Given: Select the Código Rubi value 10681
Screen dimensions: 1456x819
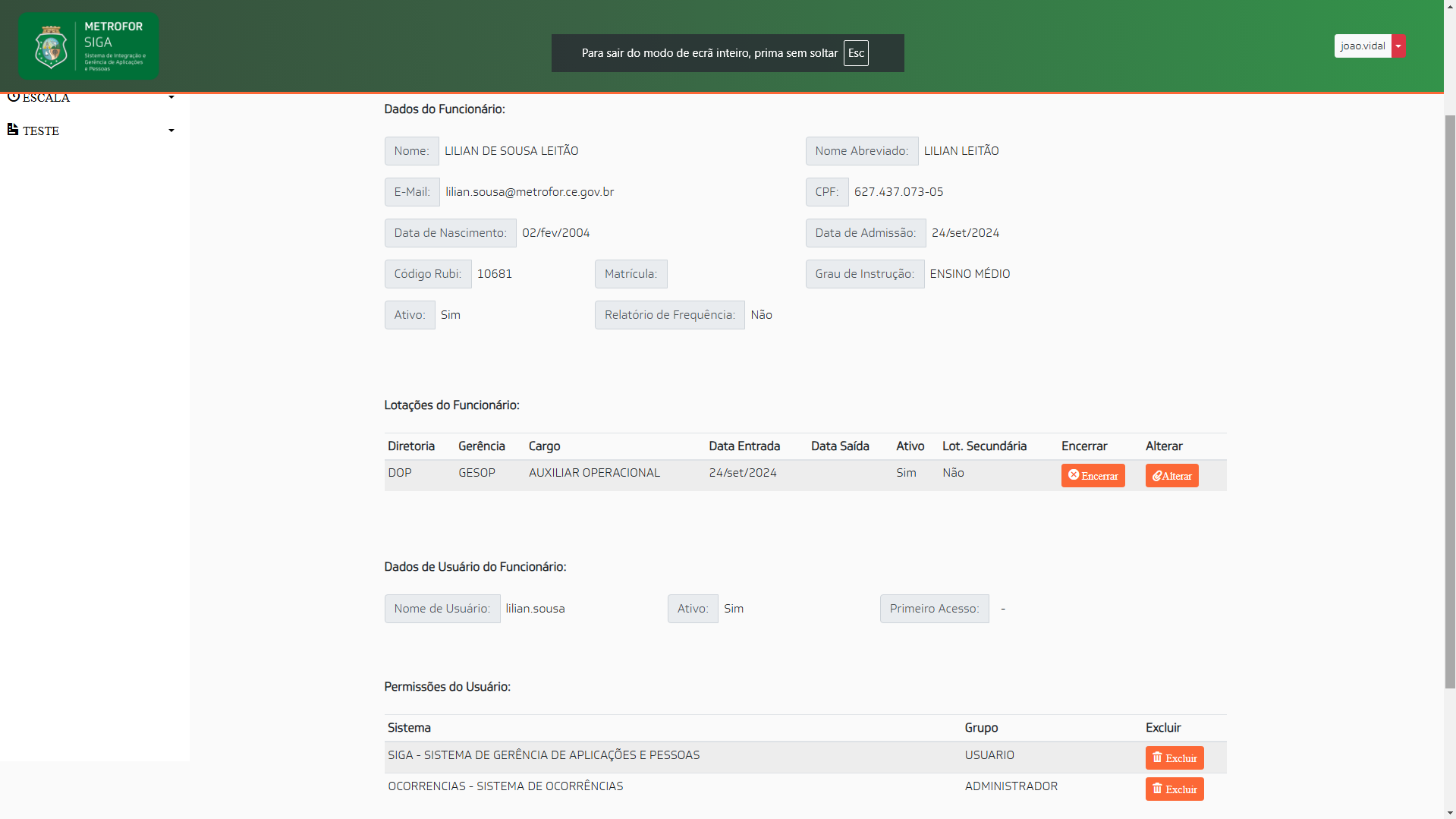Looking at the screenshot, I should tap(495, 274).
